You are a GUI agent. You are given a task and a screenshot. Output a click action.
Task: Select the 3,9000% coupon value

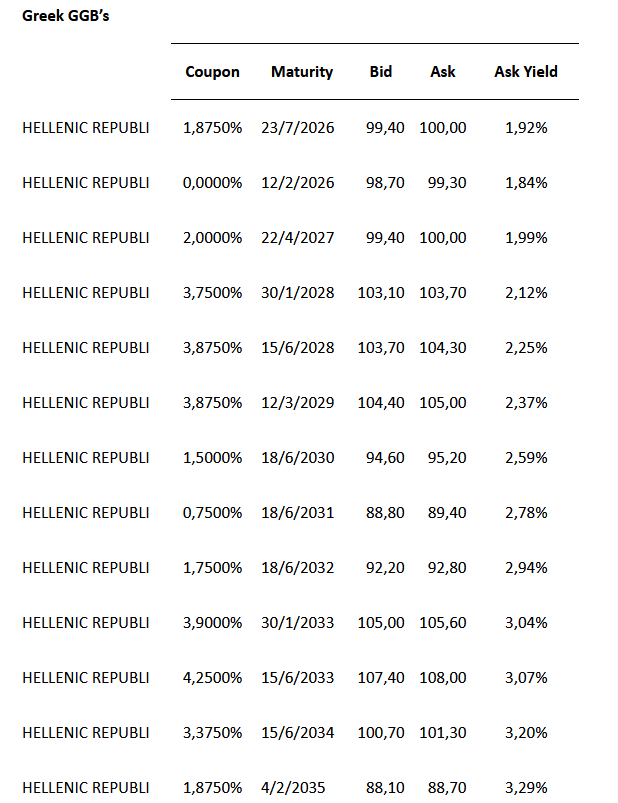pos(212,623)
